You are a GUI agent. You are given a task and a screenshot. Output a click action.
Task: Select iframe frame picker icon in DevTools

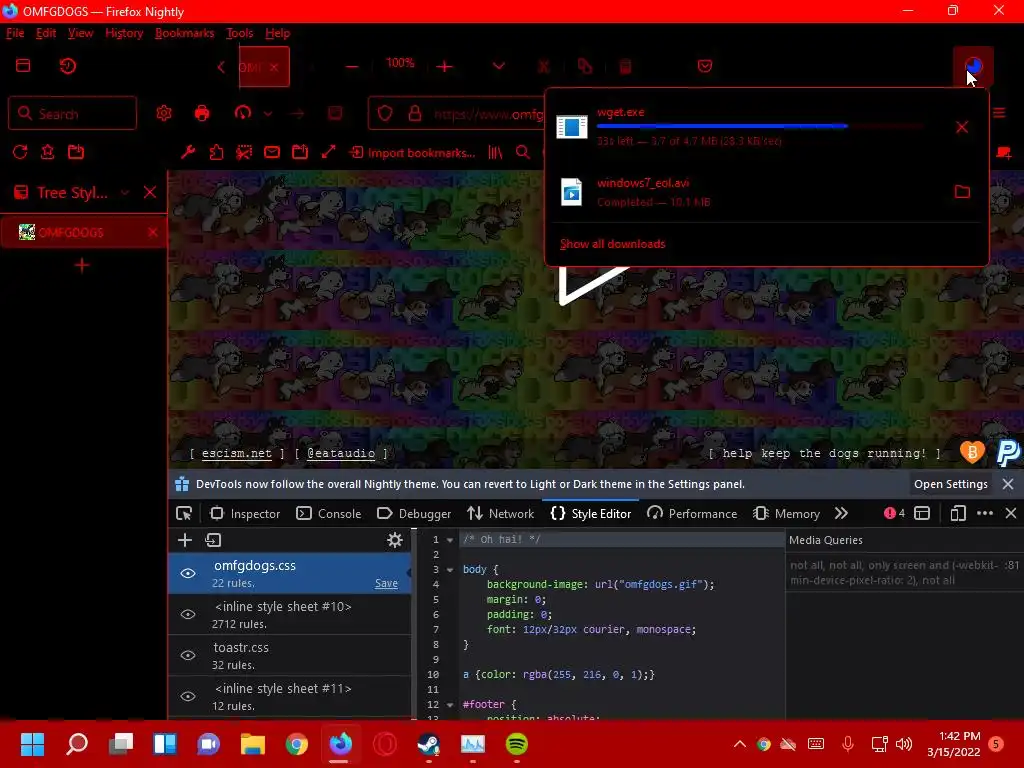[921, 513]
